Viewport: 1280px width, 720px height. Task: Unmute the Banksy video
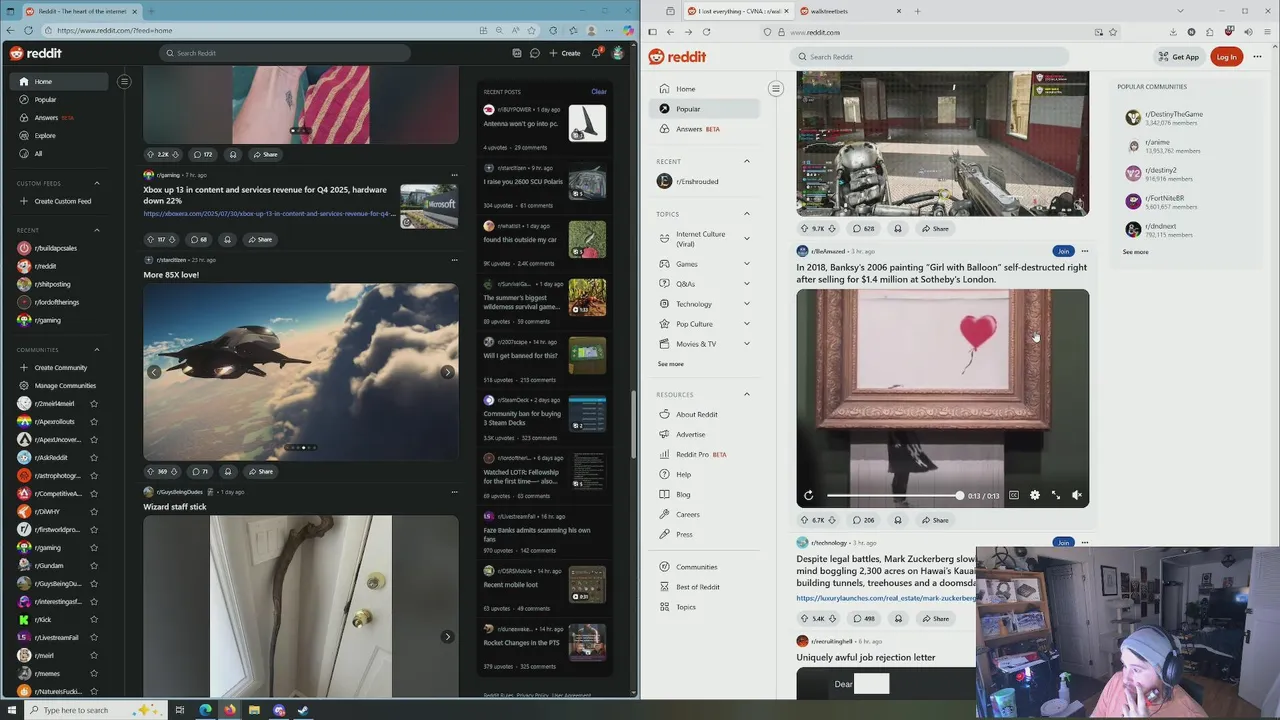tap(1077, 495)
